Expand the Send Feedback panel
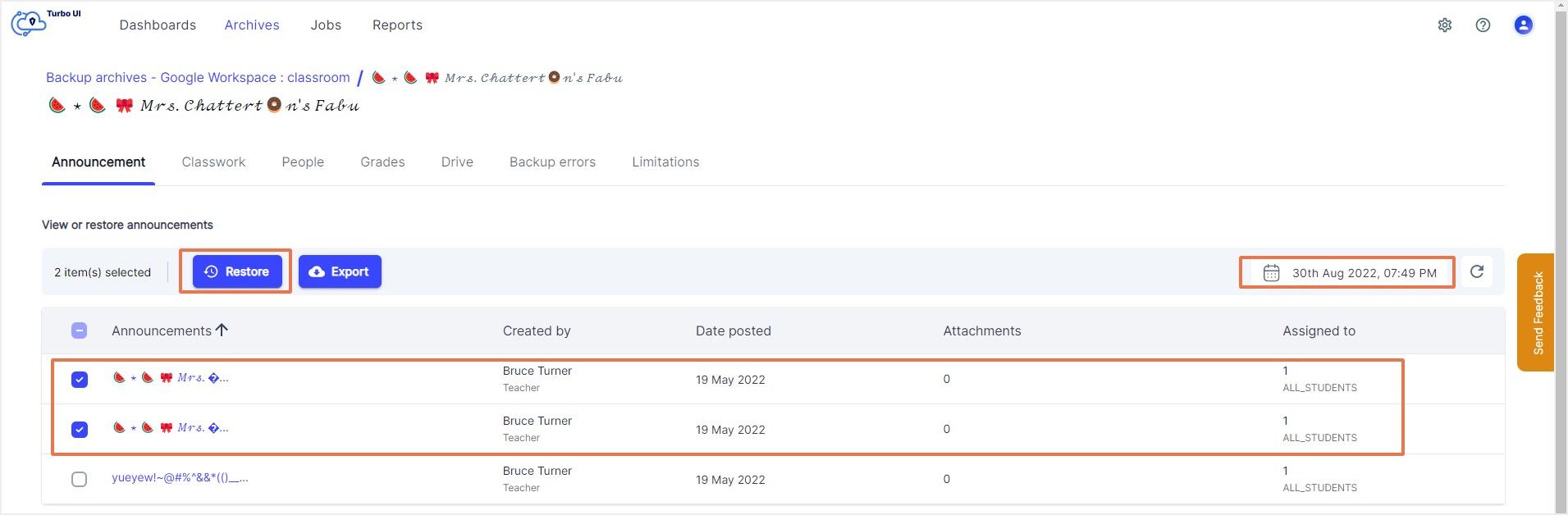 pos(1537,312)
